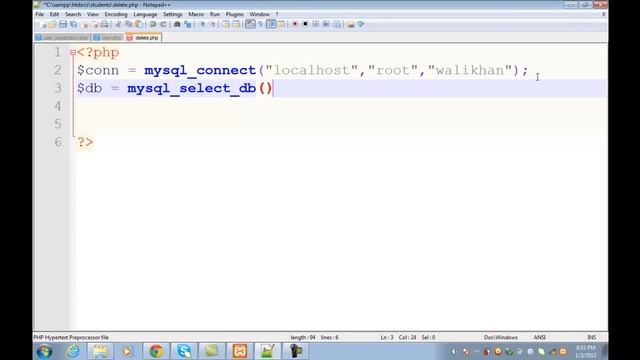Image resolution: width=640 pixels, height=360 pixels.
Task: Click line number 1 in margin
Action: click(58, 52)
